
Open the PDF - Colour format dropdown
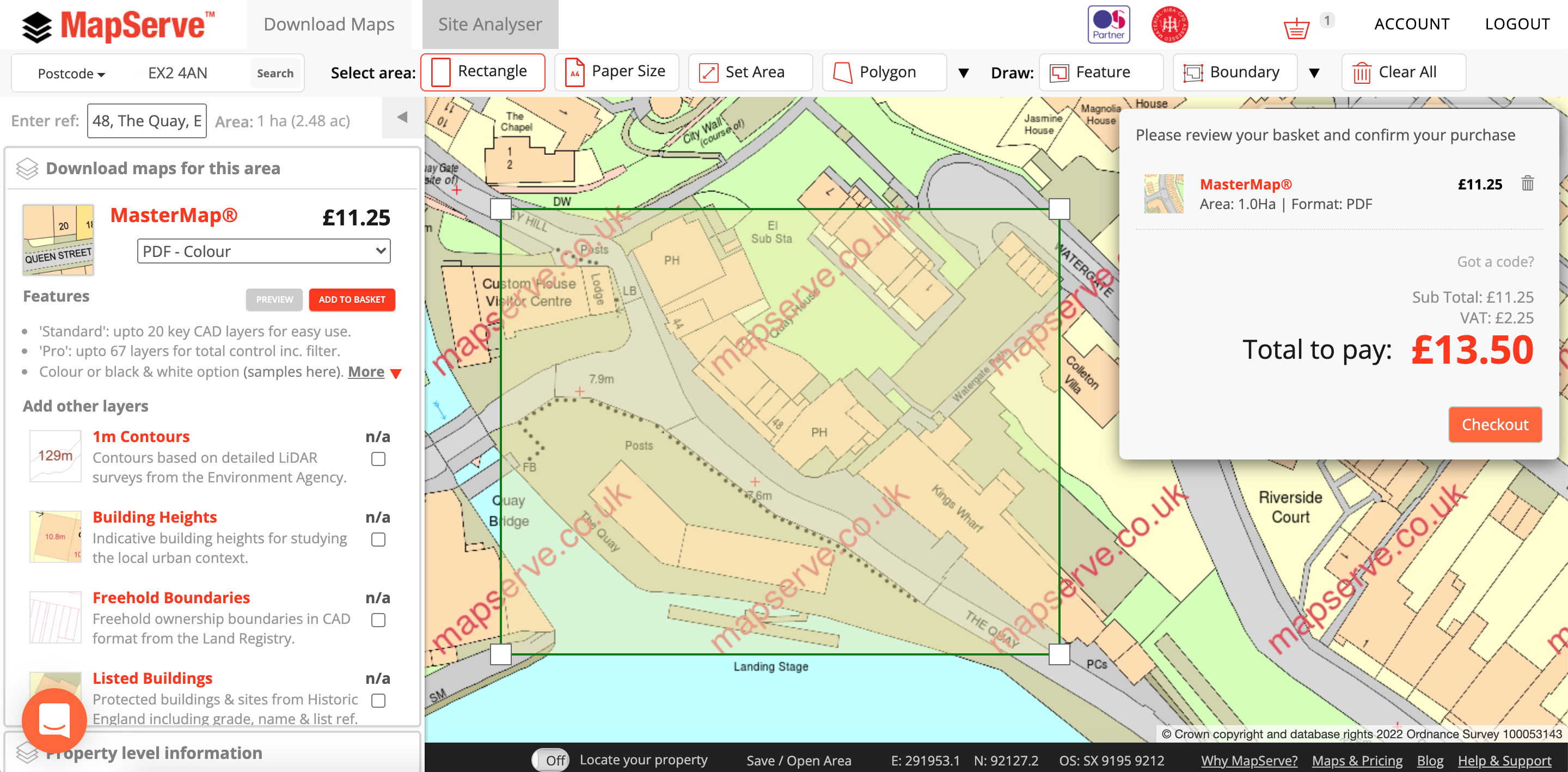point(264,251)
